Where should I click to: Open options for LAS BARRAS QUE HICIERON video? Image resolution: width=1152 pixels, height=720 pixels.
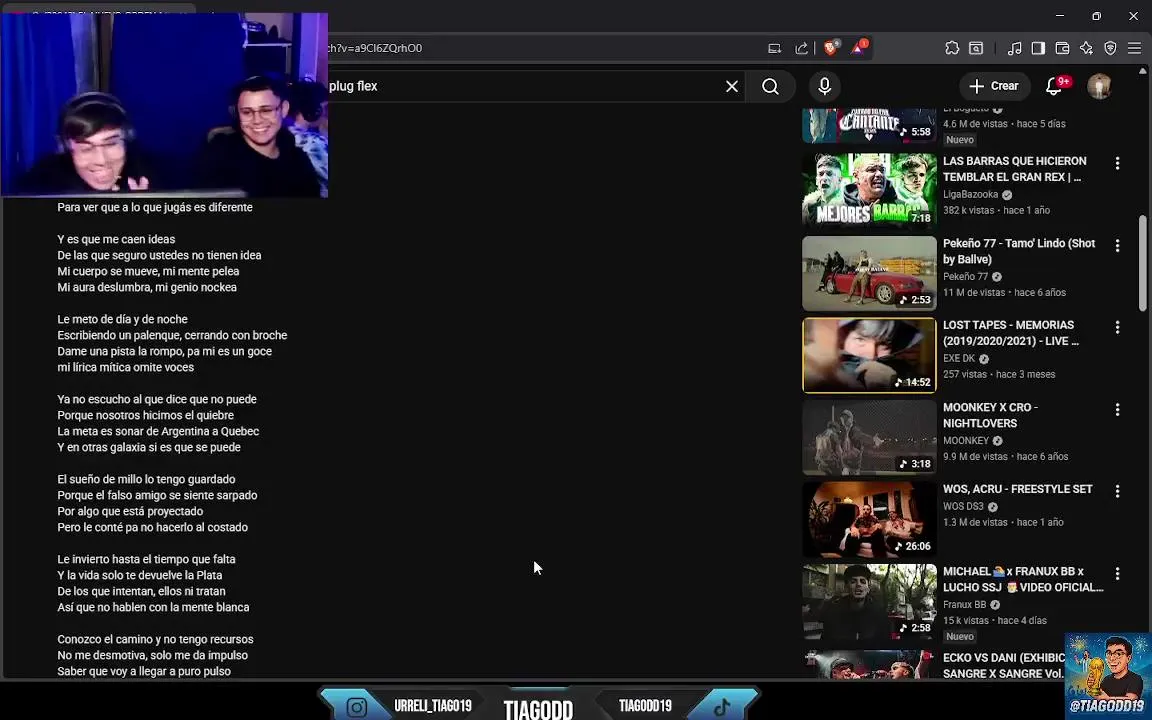pyautogui.click(x=1117, y=163)
